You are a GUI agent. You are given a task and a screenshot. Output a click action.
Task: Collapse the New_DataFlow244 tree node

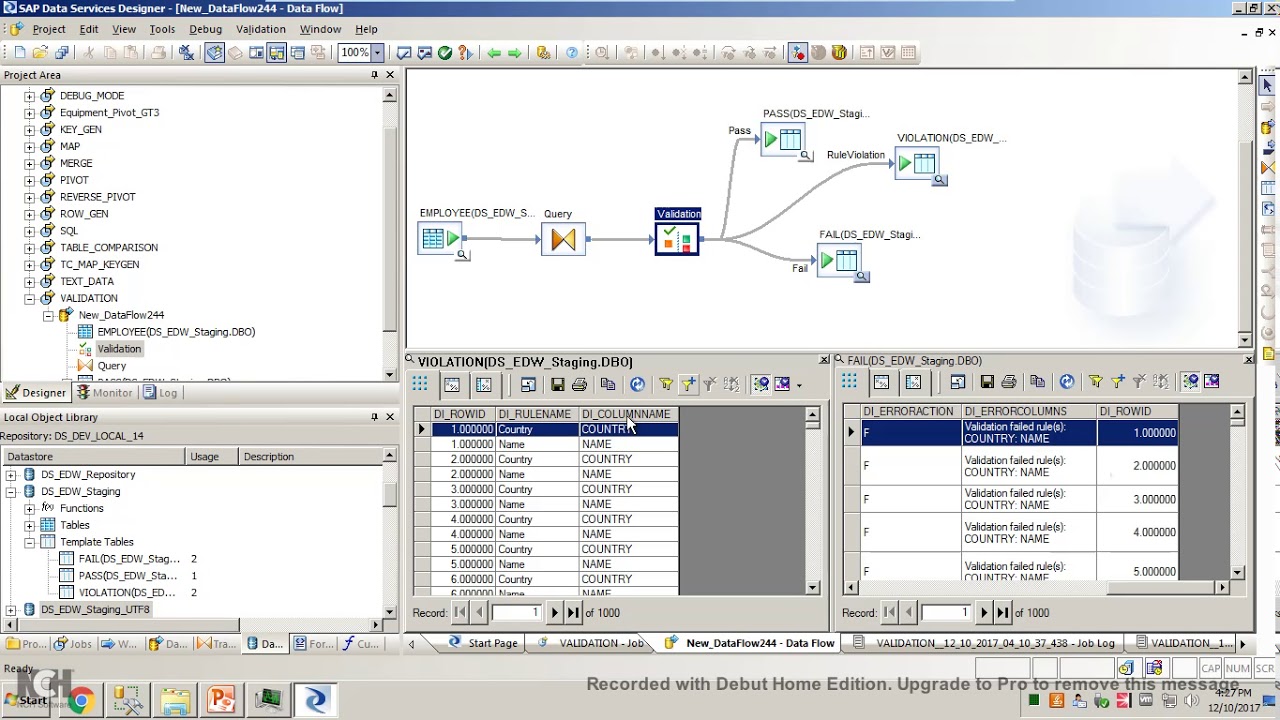pos(48,315)
